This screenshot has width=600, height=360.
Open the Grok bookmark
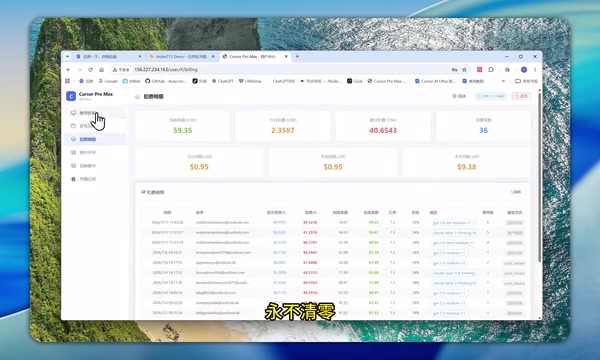pyautogui.click(x=354, y=81)
